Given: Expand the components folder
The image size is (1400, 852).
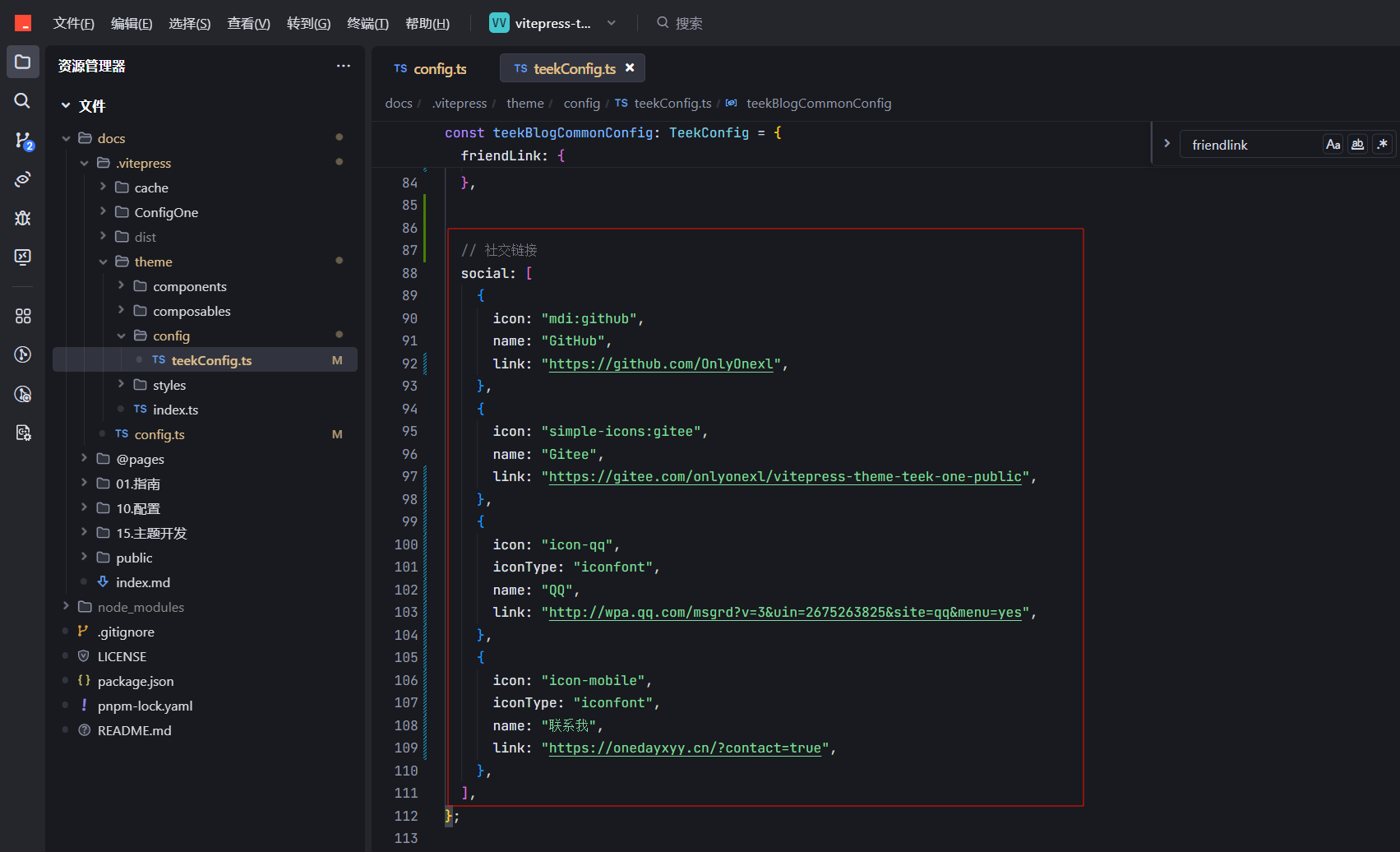Looking at the screenshot, I should pos(121,286).
